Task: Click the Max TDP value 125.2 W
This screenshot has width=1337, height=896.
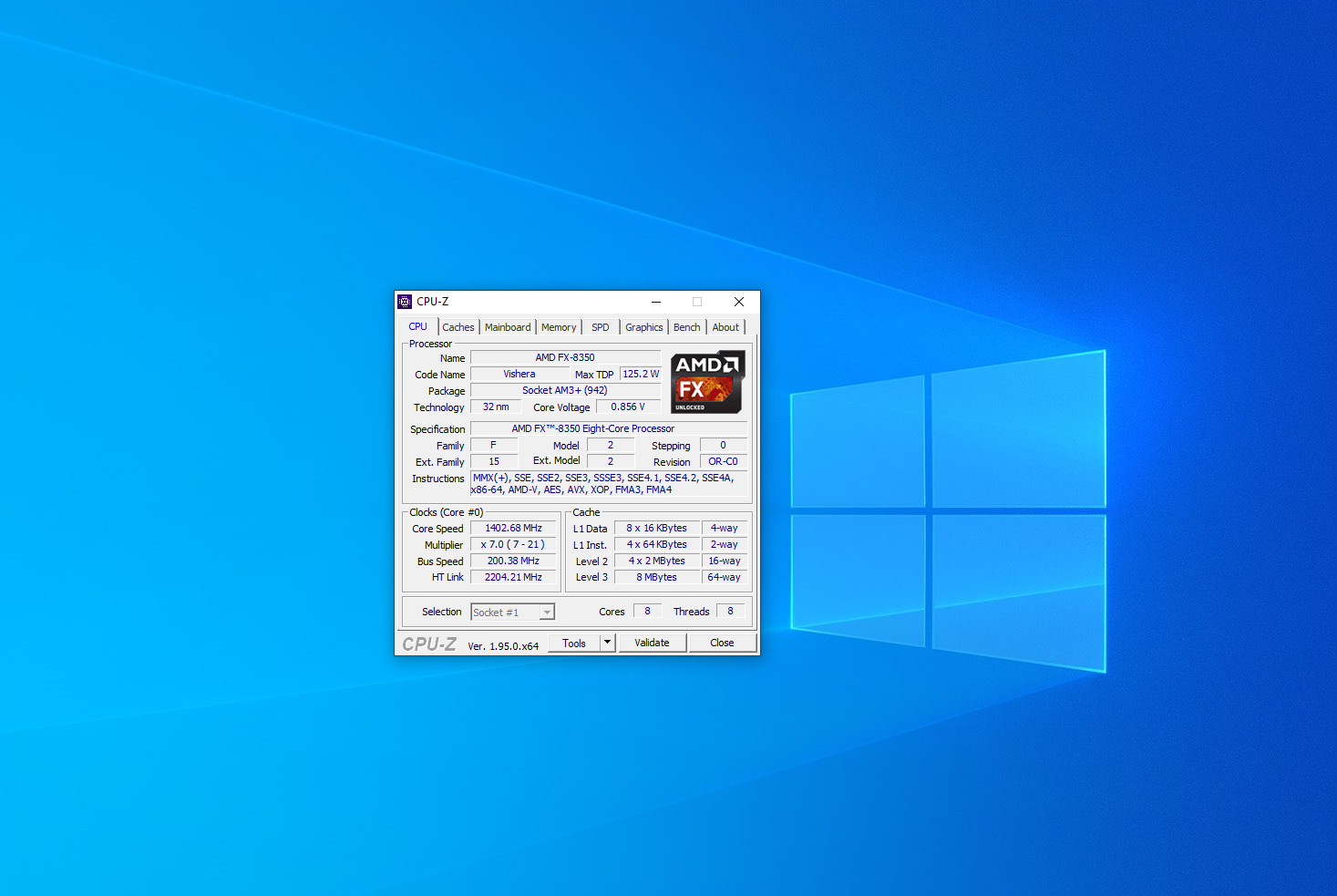Action: pos(641,374)
